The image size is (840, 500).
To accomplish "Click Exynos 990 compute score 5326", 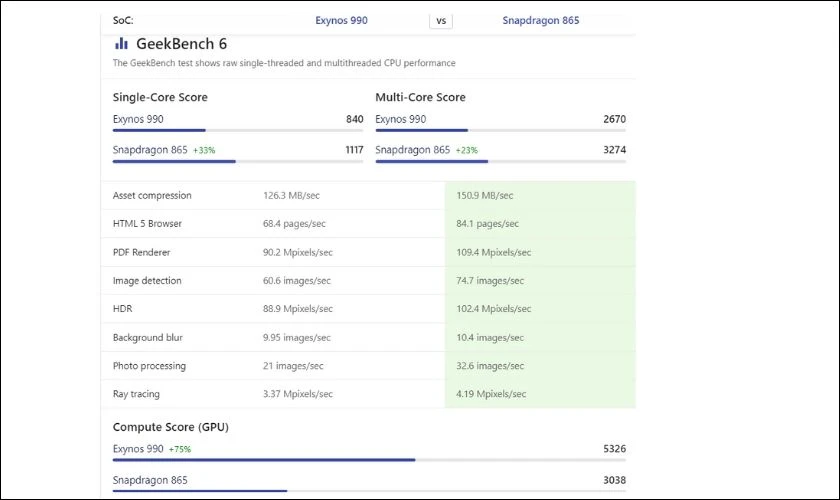I will point(614,449).
